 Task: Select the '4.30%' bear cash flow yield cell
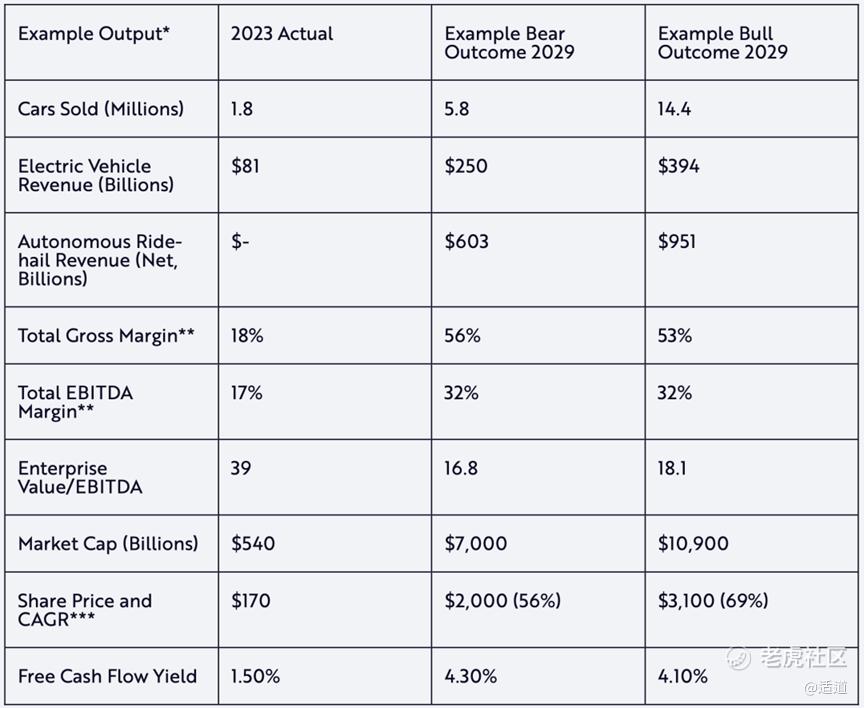coord(470,676)
